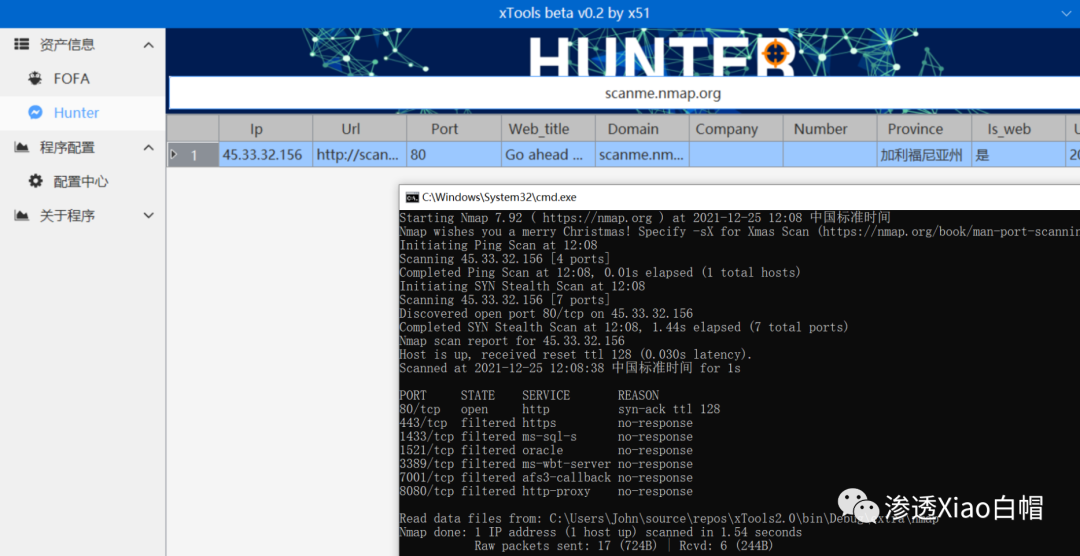Click the Hunter messenger icon
Screen dimensions: 1080x556
35,113
